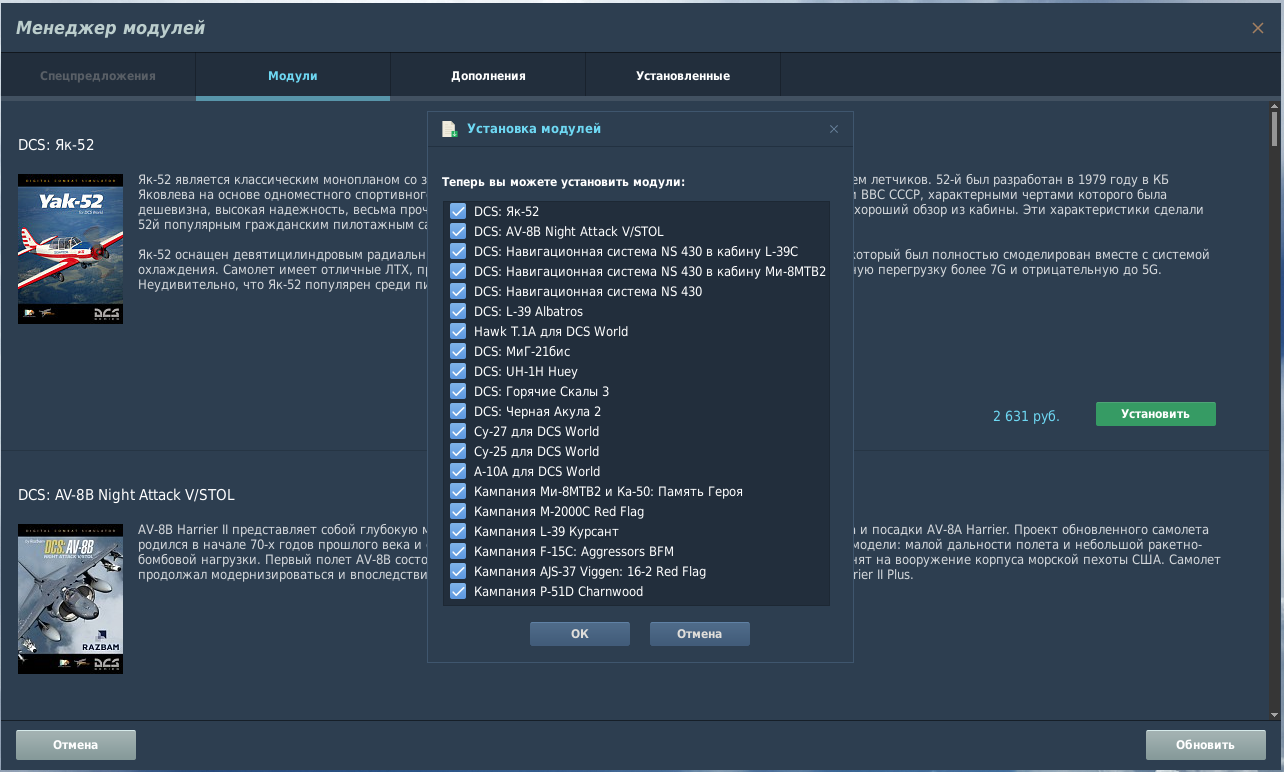This screenshot has height=772, width=1284.
Task: Select the Спецпредложения tab
Action: click(x=98, y=76)
